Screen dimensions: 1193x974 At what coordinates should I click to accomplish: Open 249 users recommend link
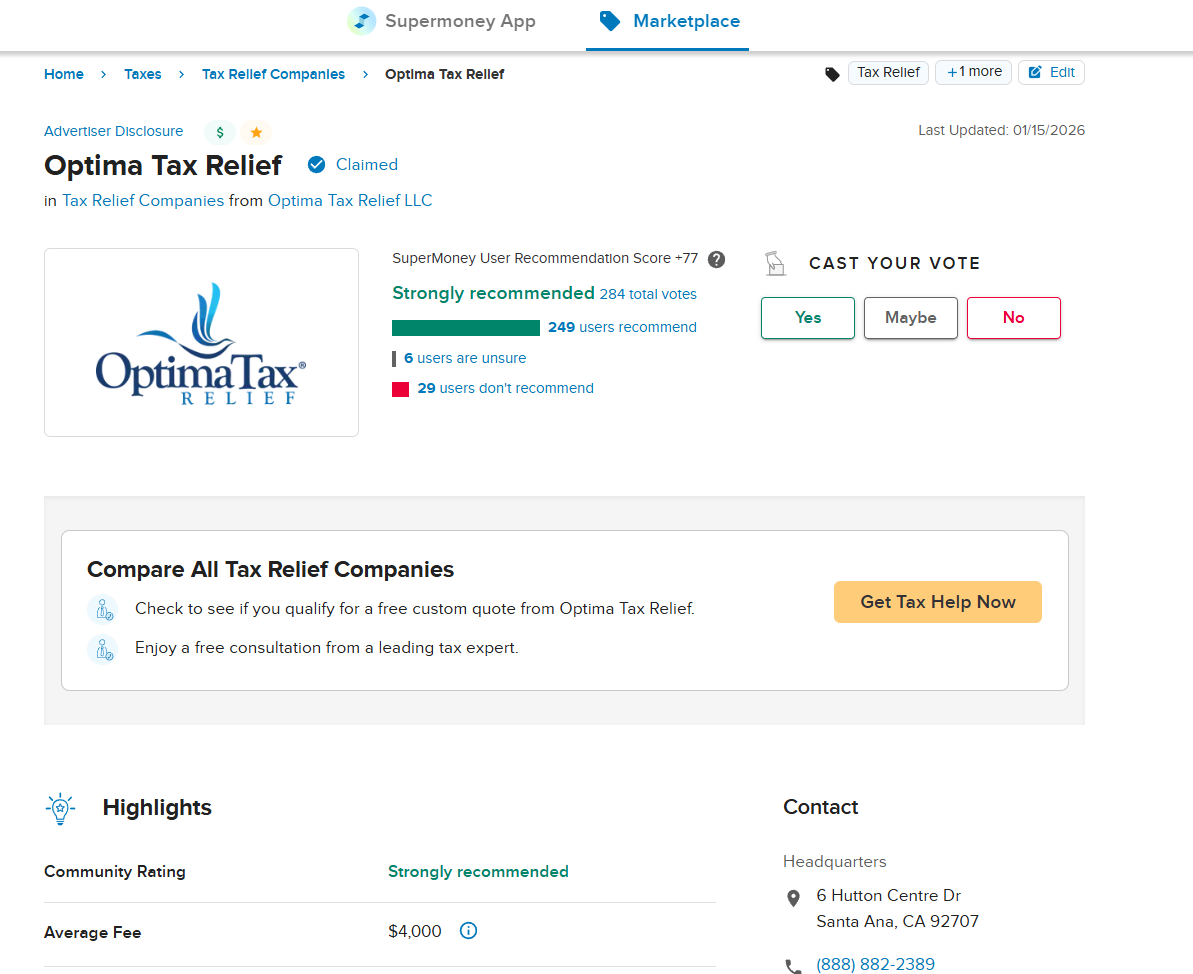click(622, 327)
